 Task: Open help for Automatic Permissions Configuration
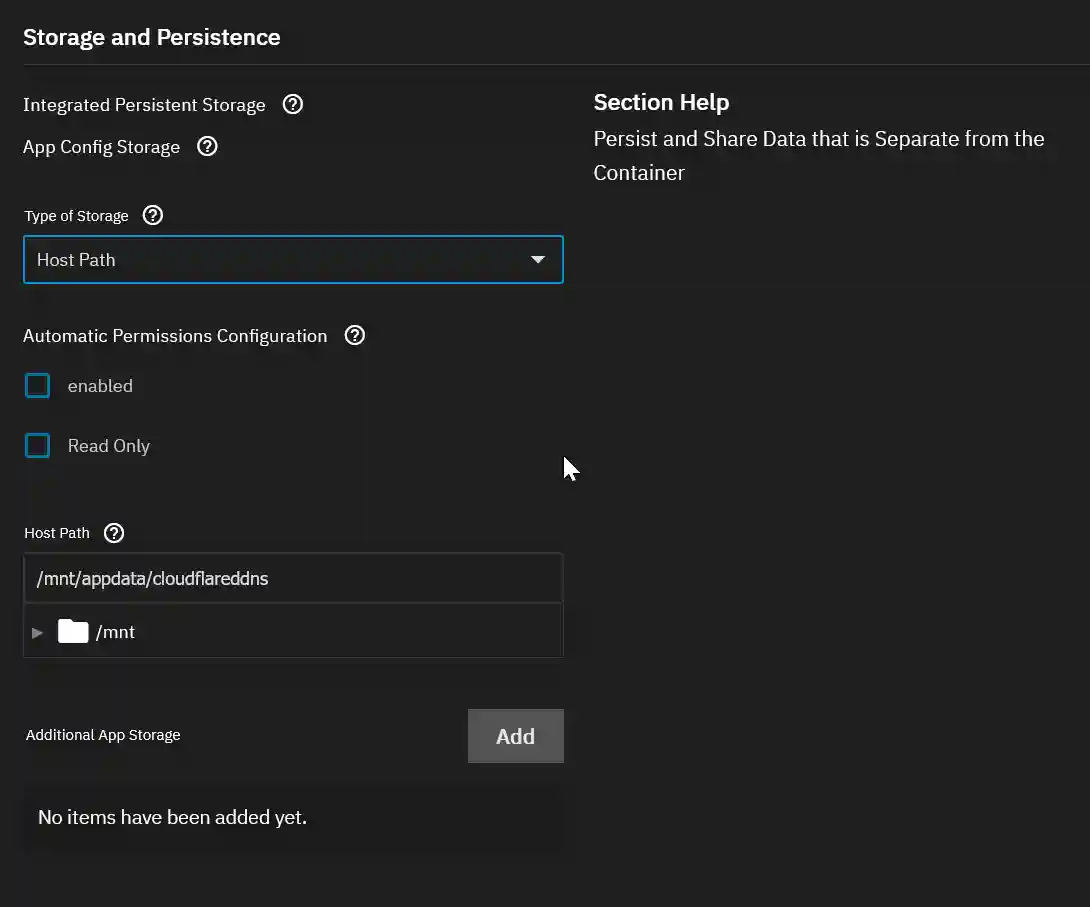(354, 335)
